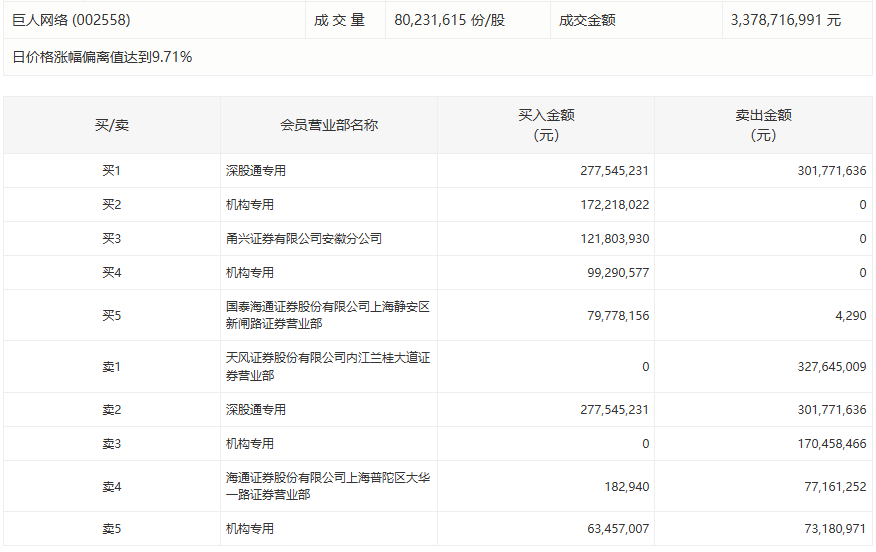
Task: Select buy amount 182,940
Action: pos(627,487)
